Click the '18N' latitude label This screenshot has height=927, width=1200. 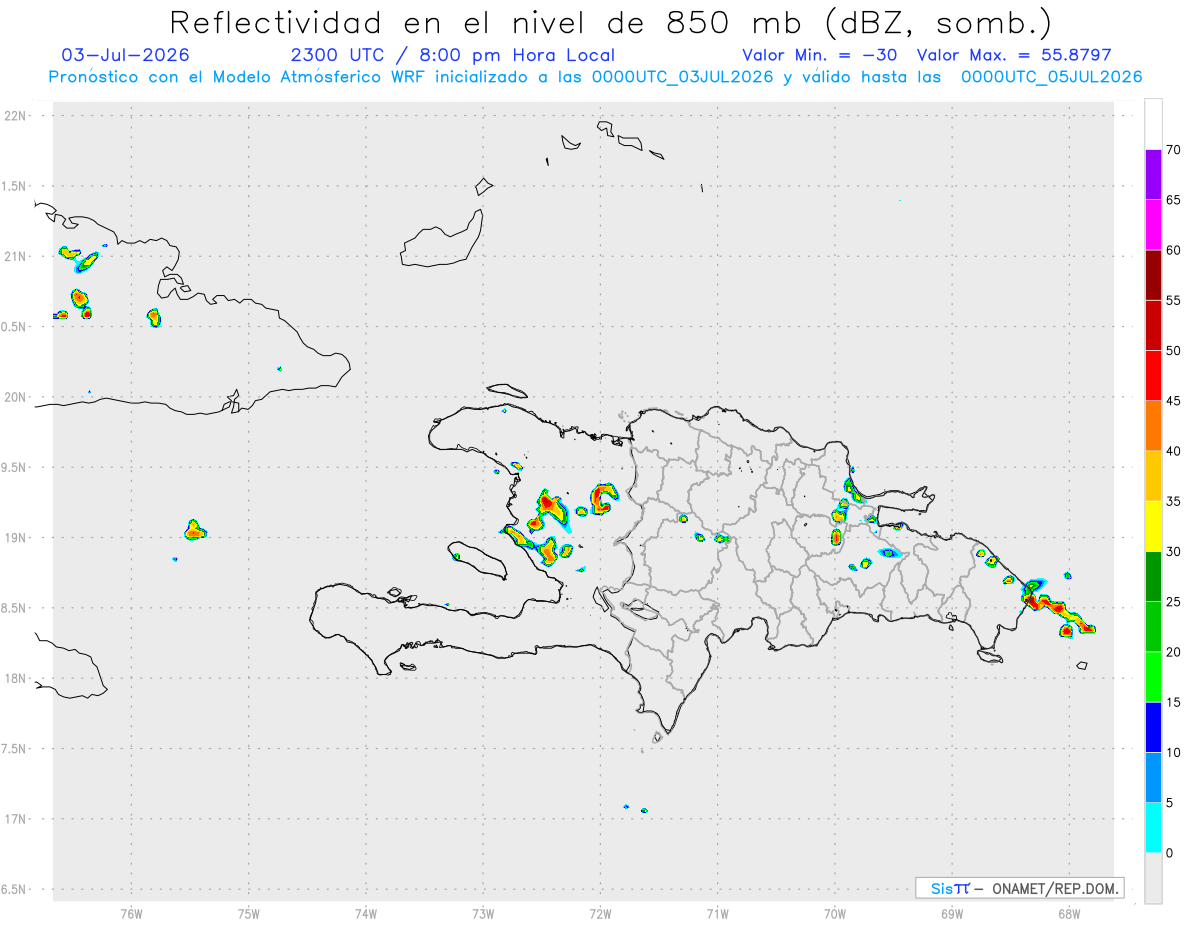[x=16, y=679]
